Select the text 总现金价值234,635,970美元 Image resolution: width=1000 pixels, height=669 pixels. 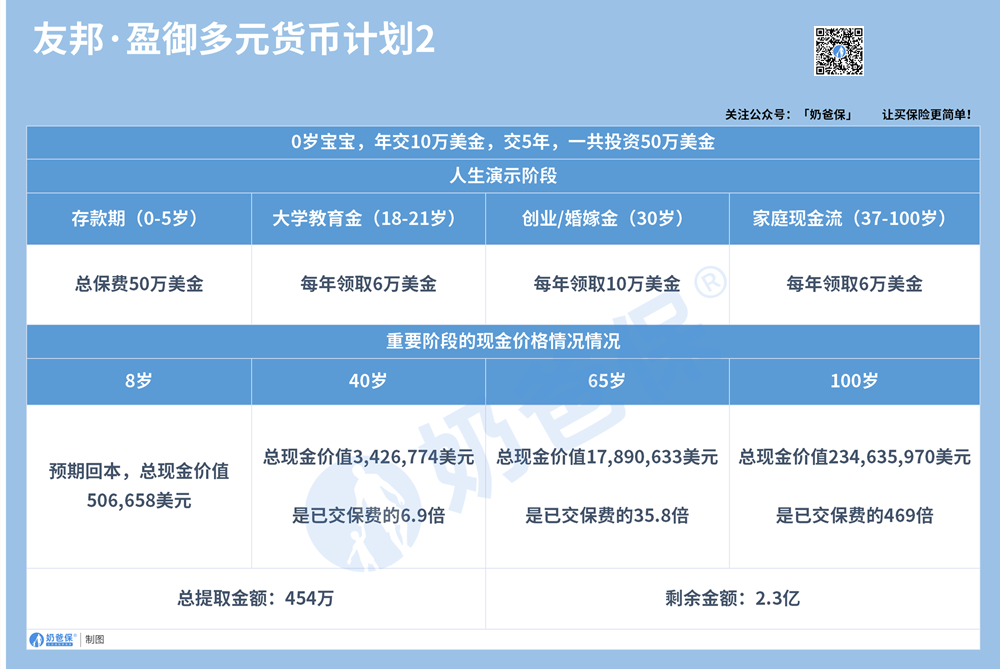click(855, 457)
